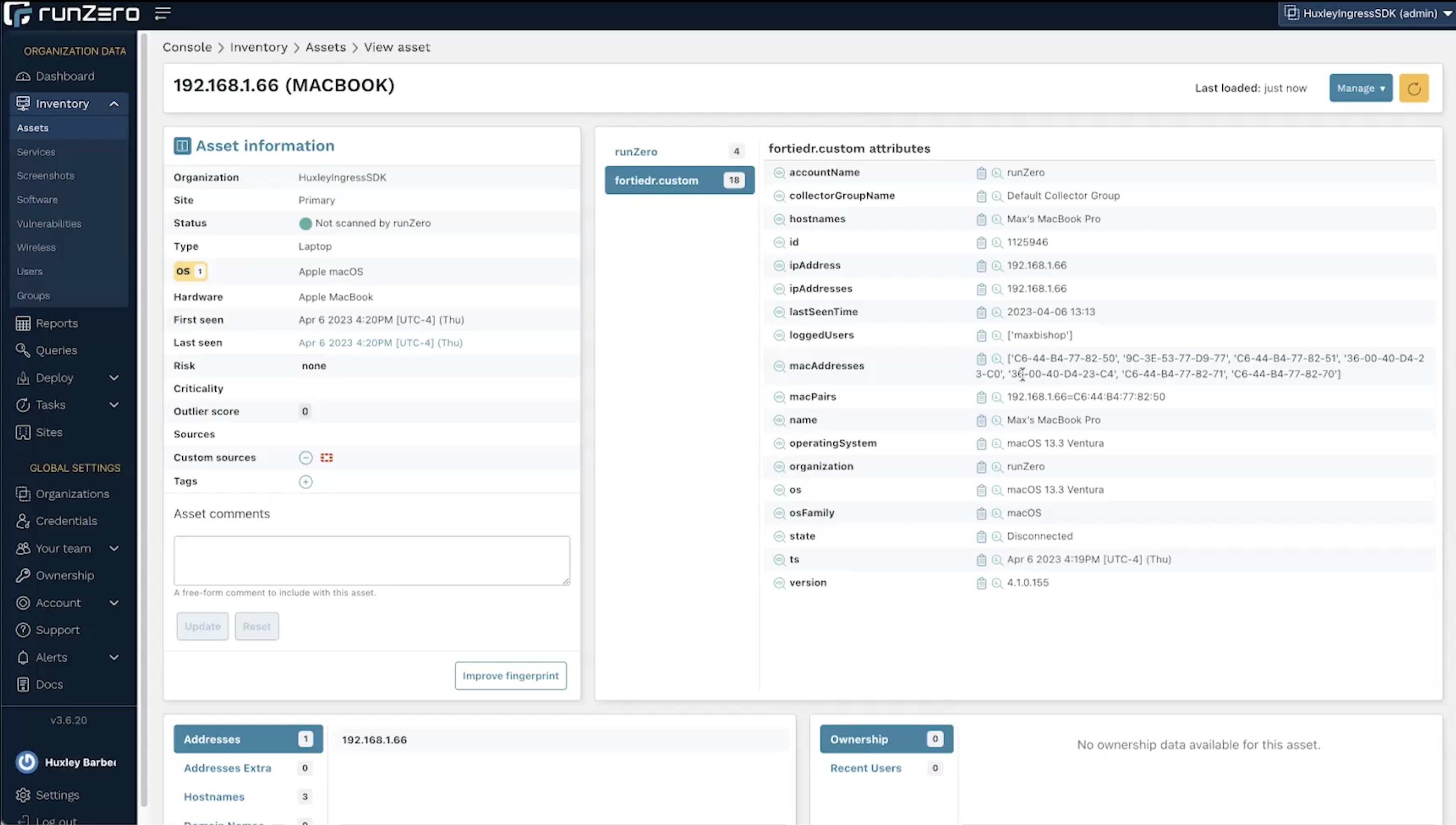Click the user avatar power icon
The height and width of the screenshot is (825, 1456).
[26, 762]
